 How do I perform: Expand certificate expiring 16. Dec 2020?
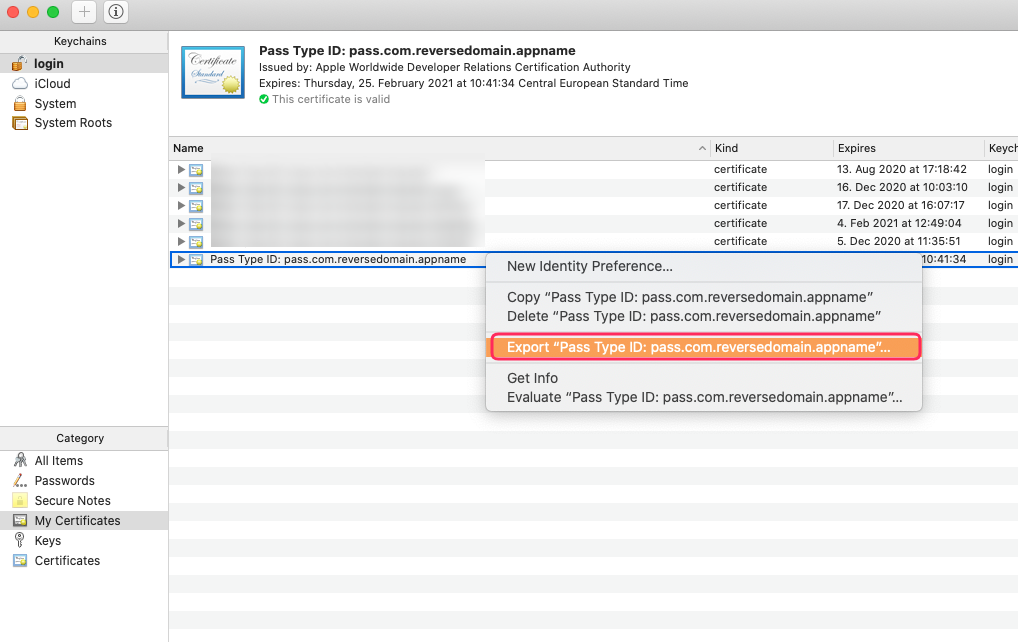(x=181, y=187)
